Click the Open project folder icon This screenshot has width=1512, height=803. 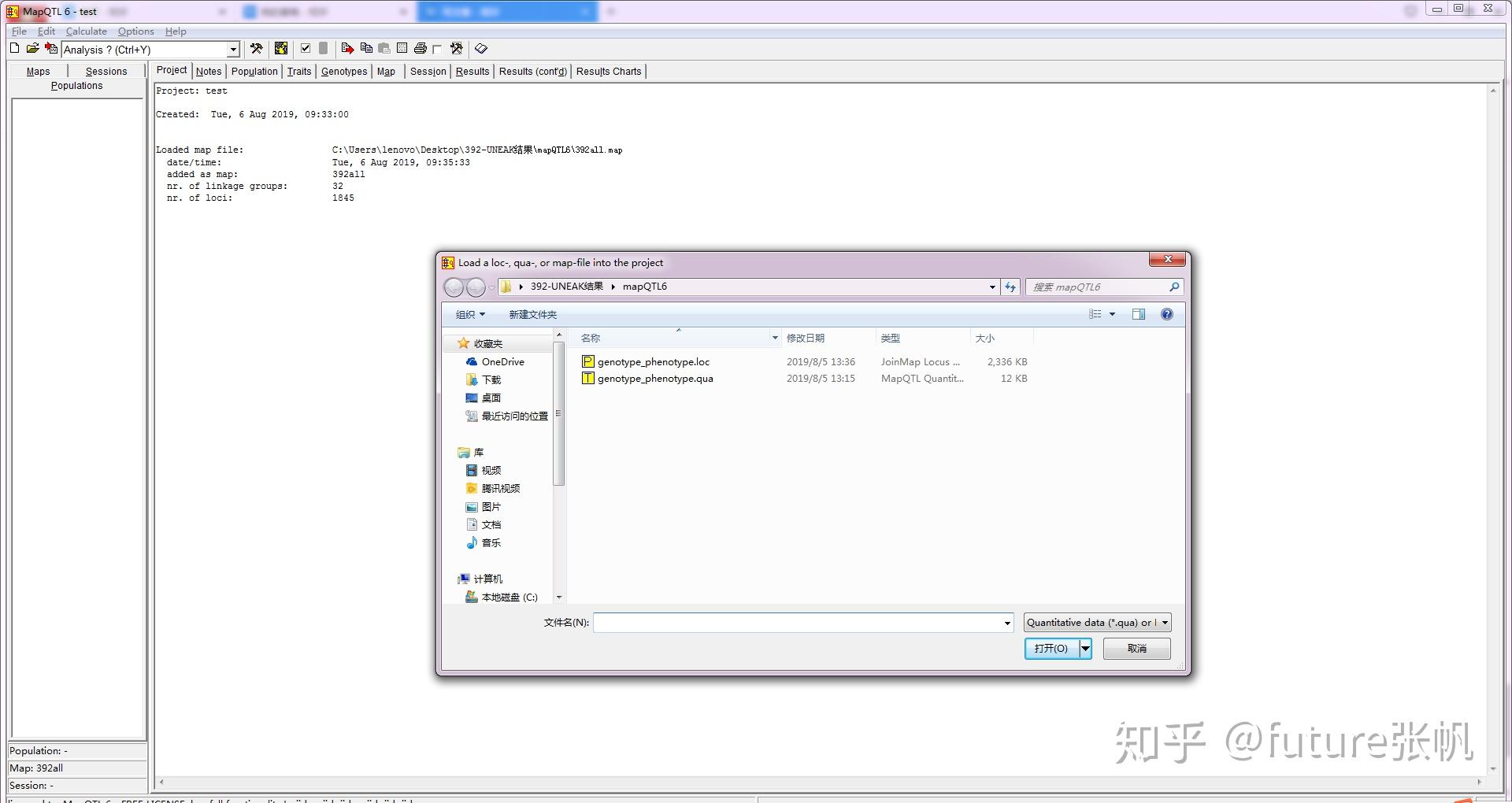pyautogui.click(x=32, y=49)
